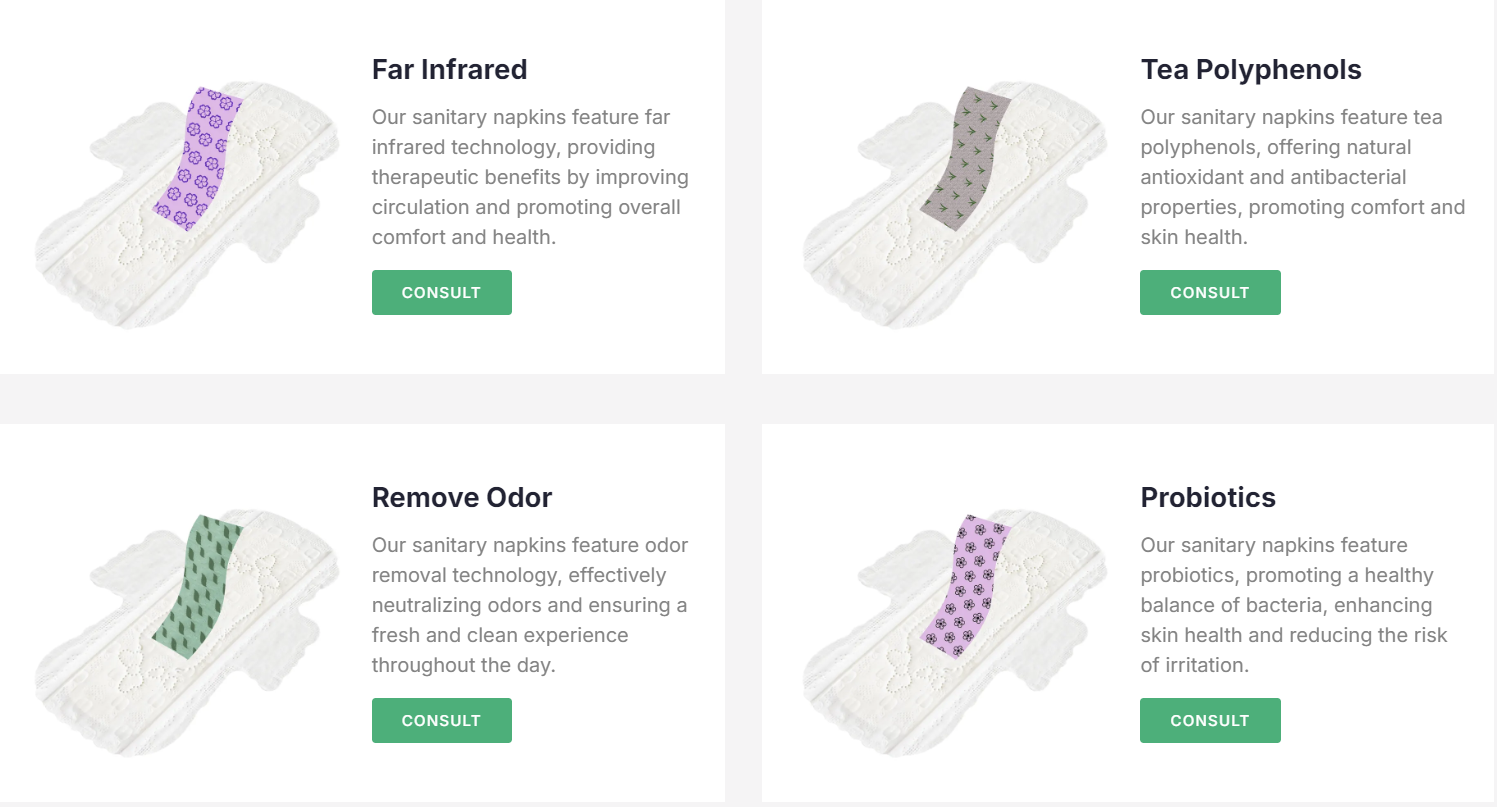Click the CONSULT button under Tea Polyphenols
Image resolution: width=1497 pixels, height=807 pixels.
point(1210,292)
